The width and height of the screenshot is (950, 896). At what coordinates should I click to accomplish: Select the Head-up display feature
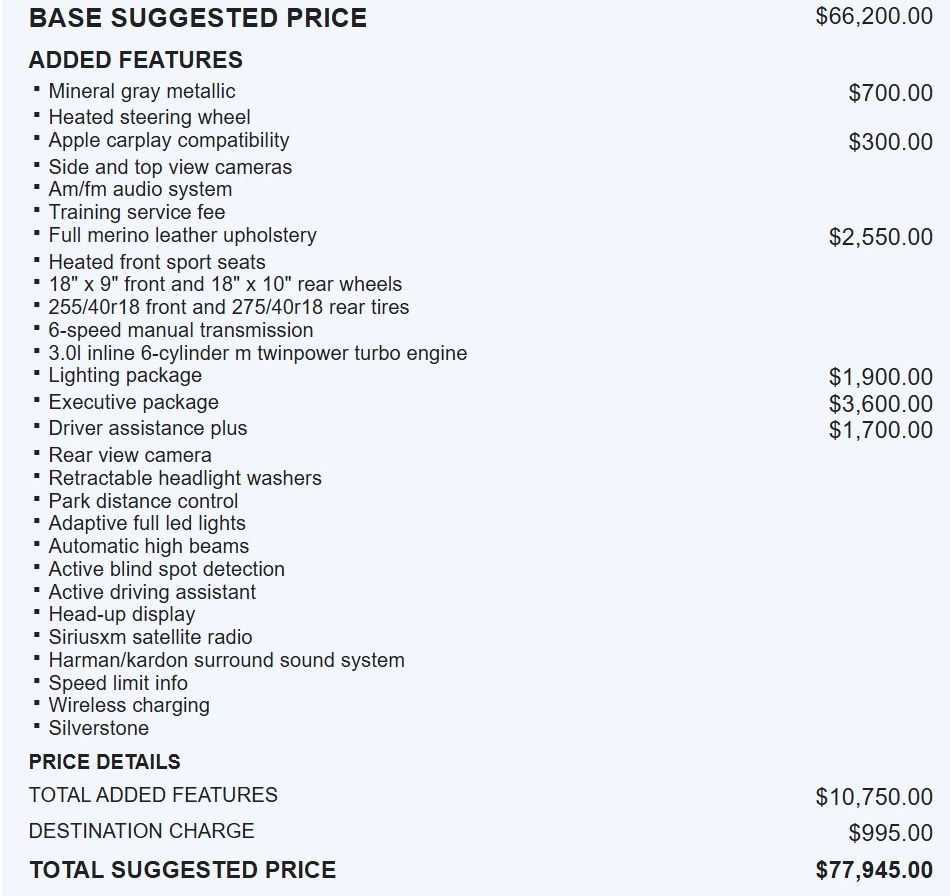121,614
